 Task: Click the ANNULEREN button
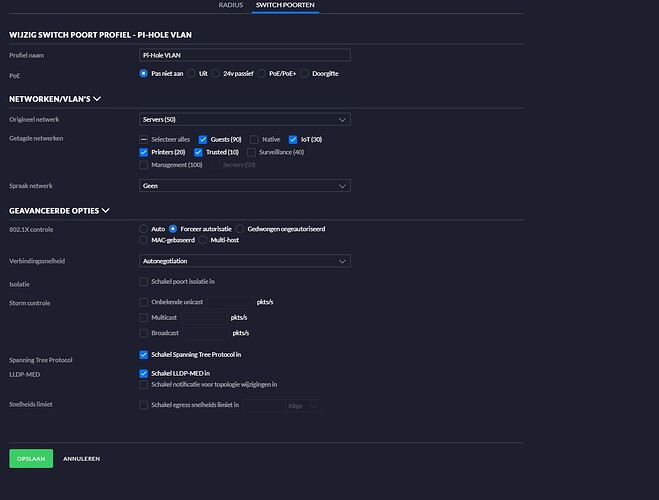[81, 458]
